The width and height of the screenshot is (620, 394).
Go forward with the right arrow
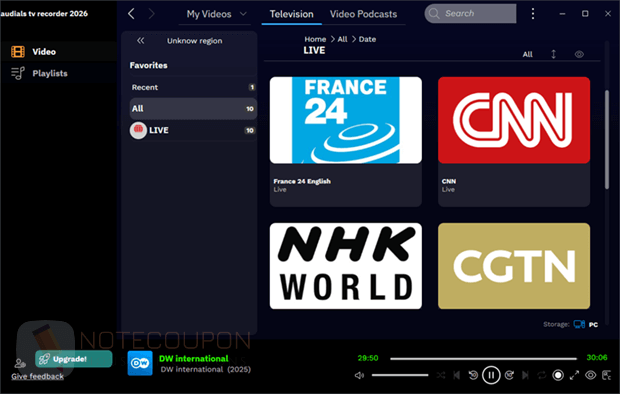[x=151, y=14]
